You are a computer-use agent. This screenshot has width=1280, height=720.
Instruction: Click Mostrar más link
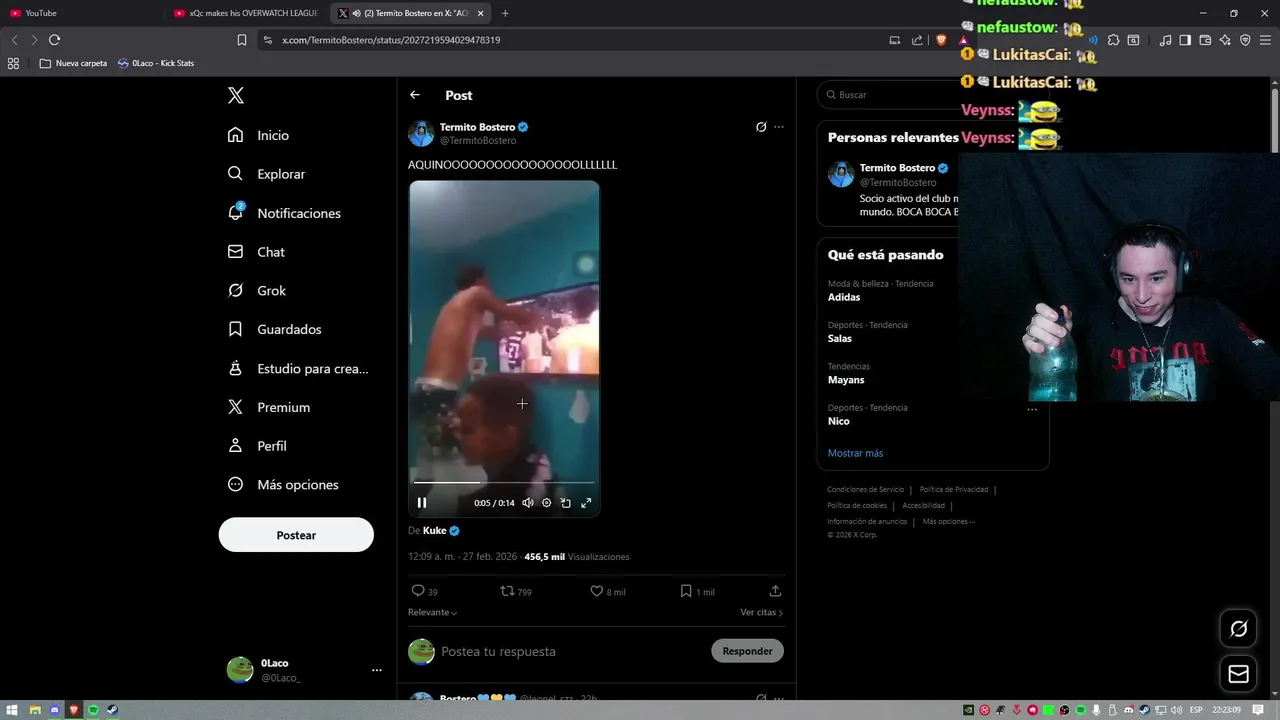(855, 453)
